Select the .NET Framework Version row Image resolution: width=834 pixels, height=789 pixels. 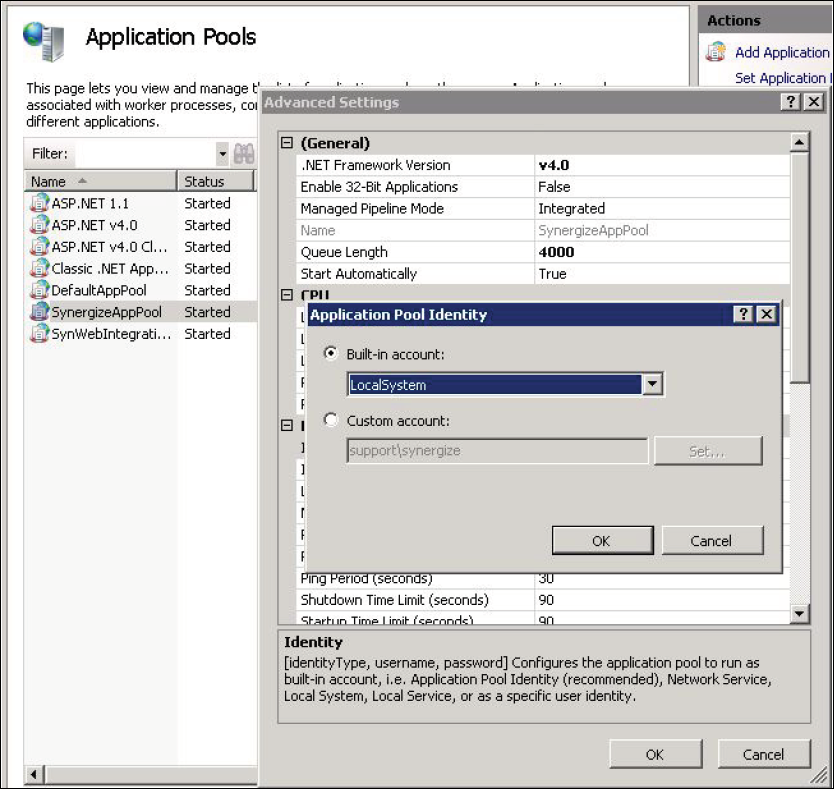tap(543, 165)
